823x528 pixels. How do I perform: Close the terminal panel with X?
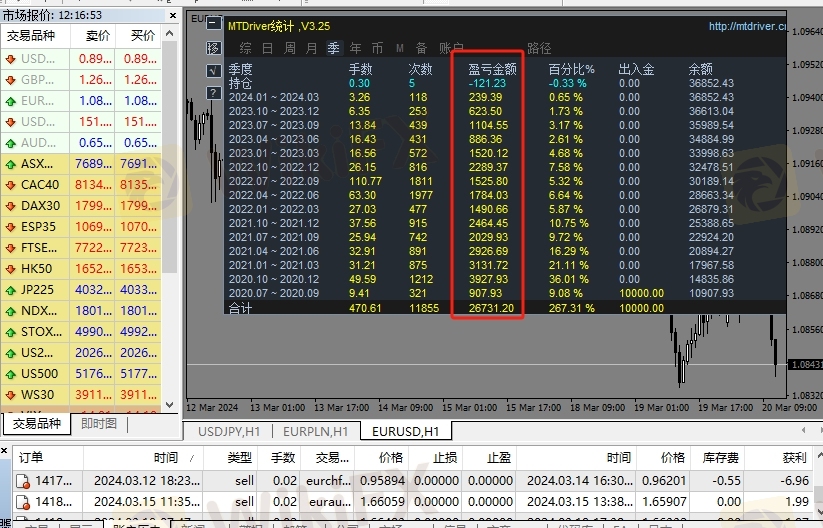[4, 451]
